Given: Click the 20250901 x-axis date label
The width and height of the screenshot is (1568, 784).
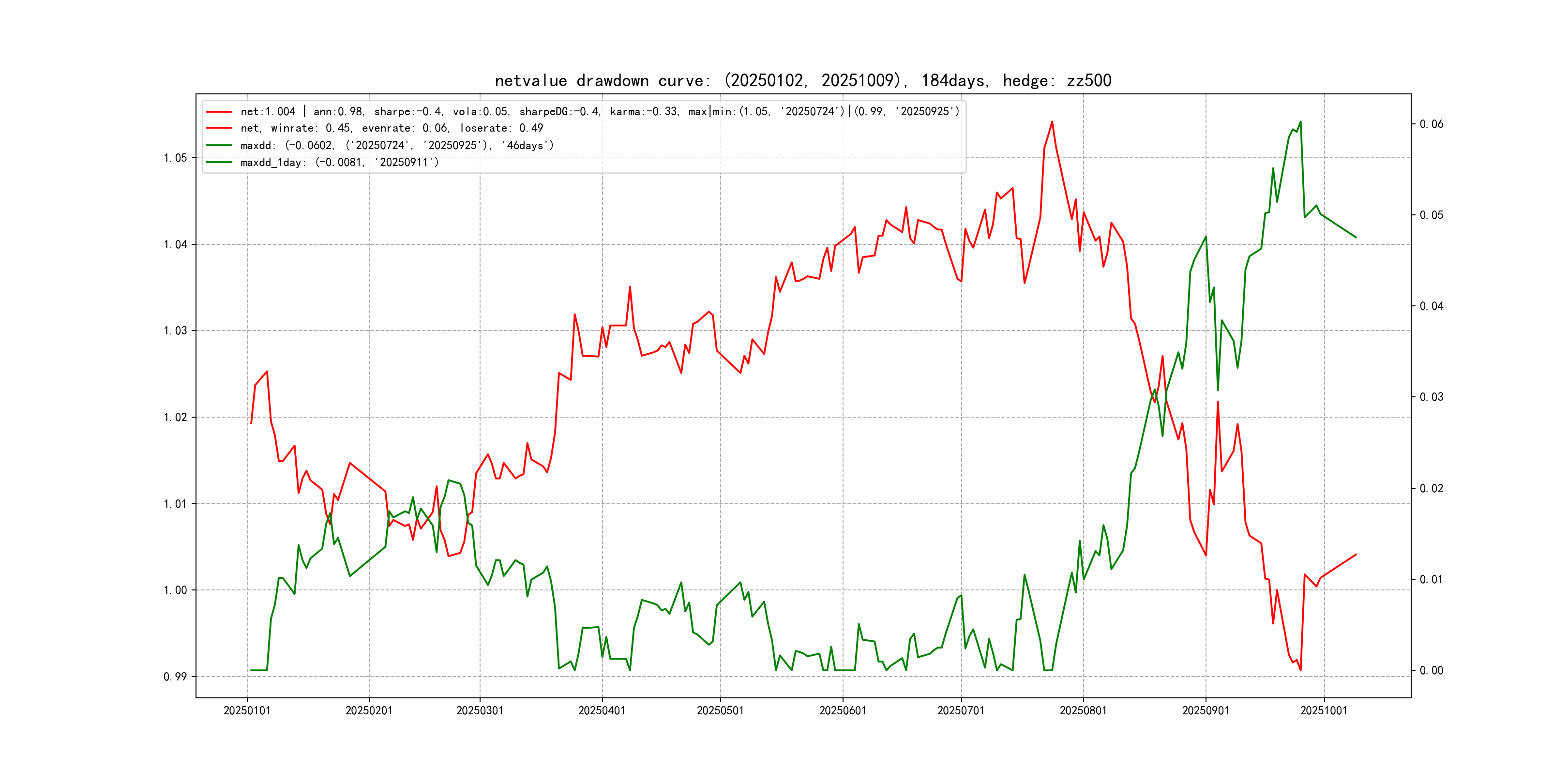Looking at the screenshot, I should point(1205,711).
